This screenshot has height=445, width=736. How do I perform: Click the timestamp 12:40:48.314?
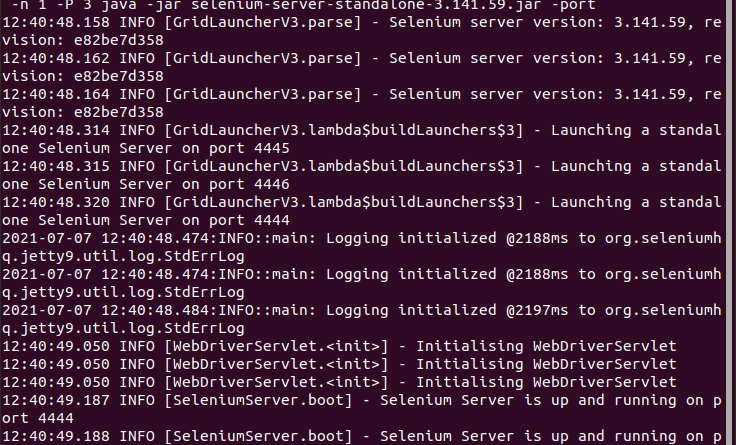56,130
